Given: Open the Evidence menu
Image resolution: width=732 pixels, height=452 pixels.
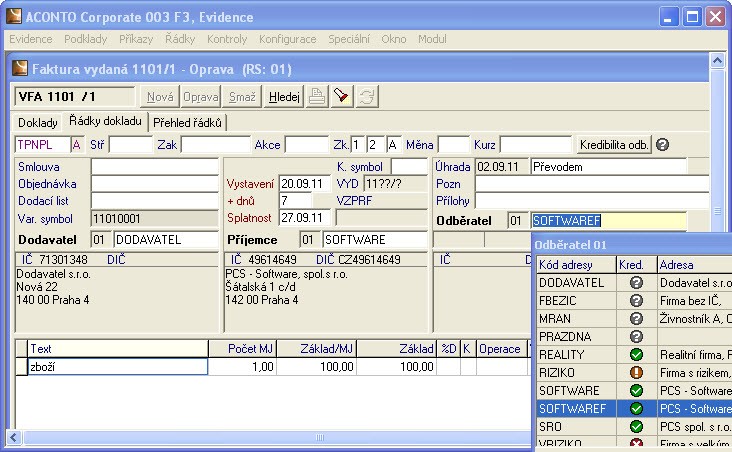Looking at the screenshot, I should [x=30, y=39].
